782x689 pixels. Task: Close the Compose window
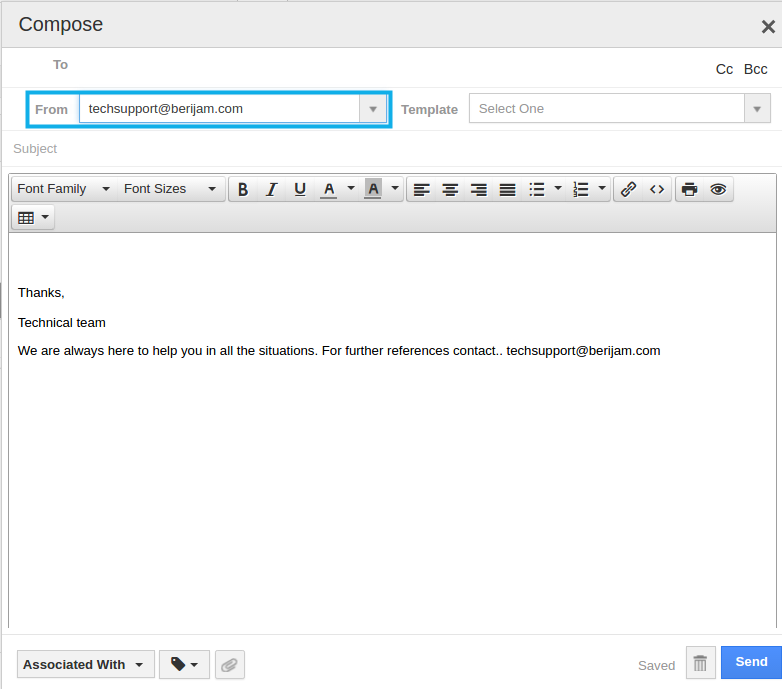tap(768, 26)
